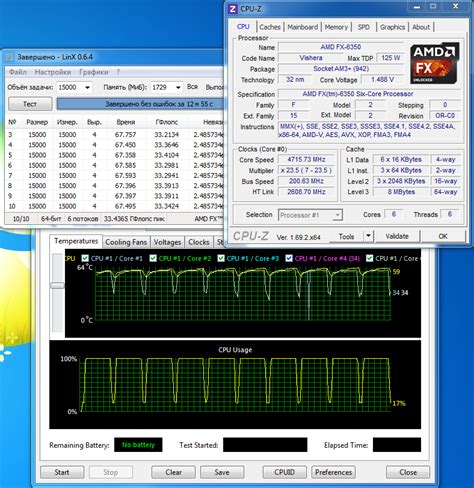Click the Bus Speed value 200.63 MHz
The height and width of the screenshot is (488, 474).
coord(307,181)
